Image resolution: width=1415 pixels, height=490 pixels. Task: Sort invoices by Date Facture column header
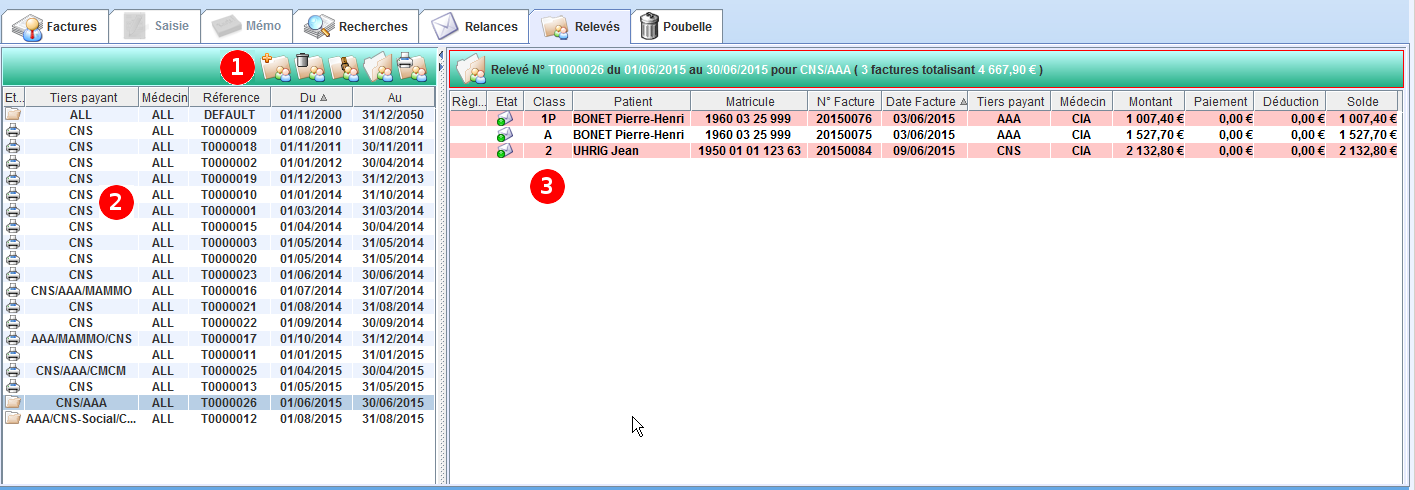point(925,101)
